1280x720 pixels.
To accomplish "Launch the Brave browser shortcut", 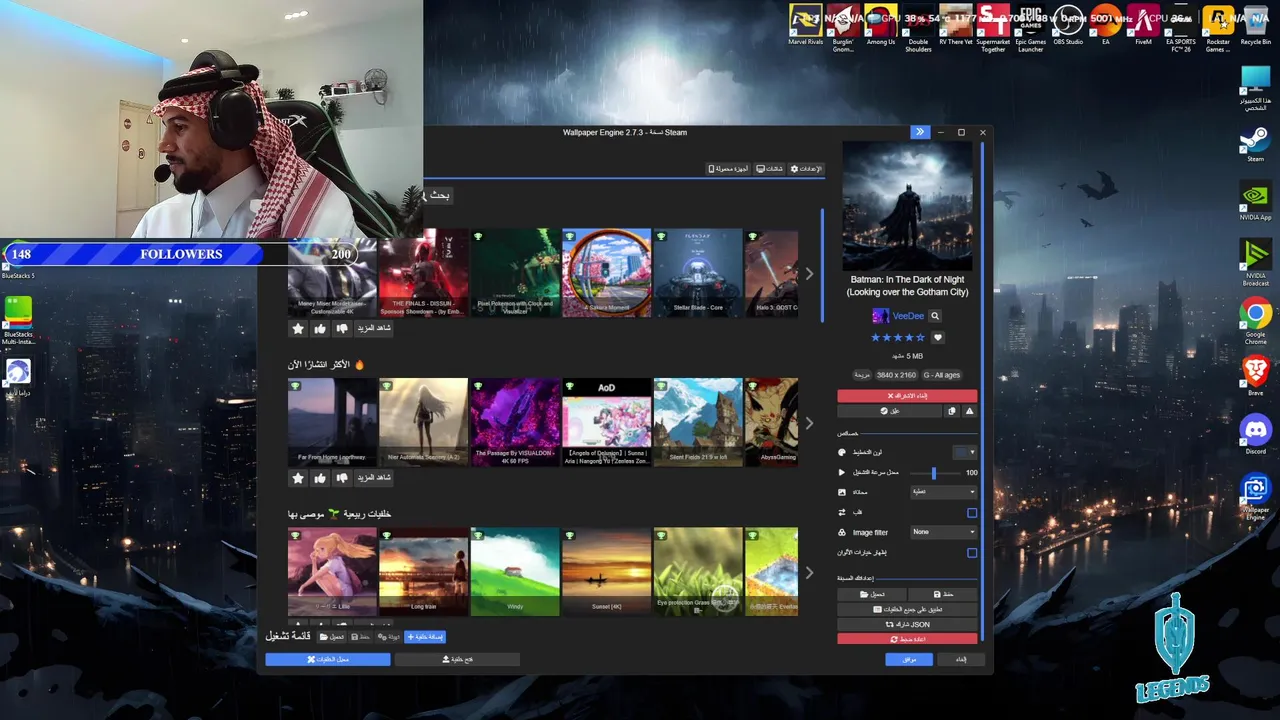I will pyautogui.click(x=1255, y=377).
